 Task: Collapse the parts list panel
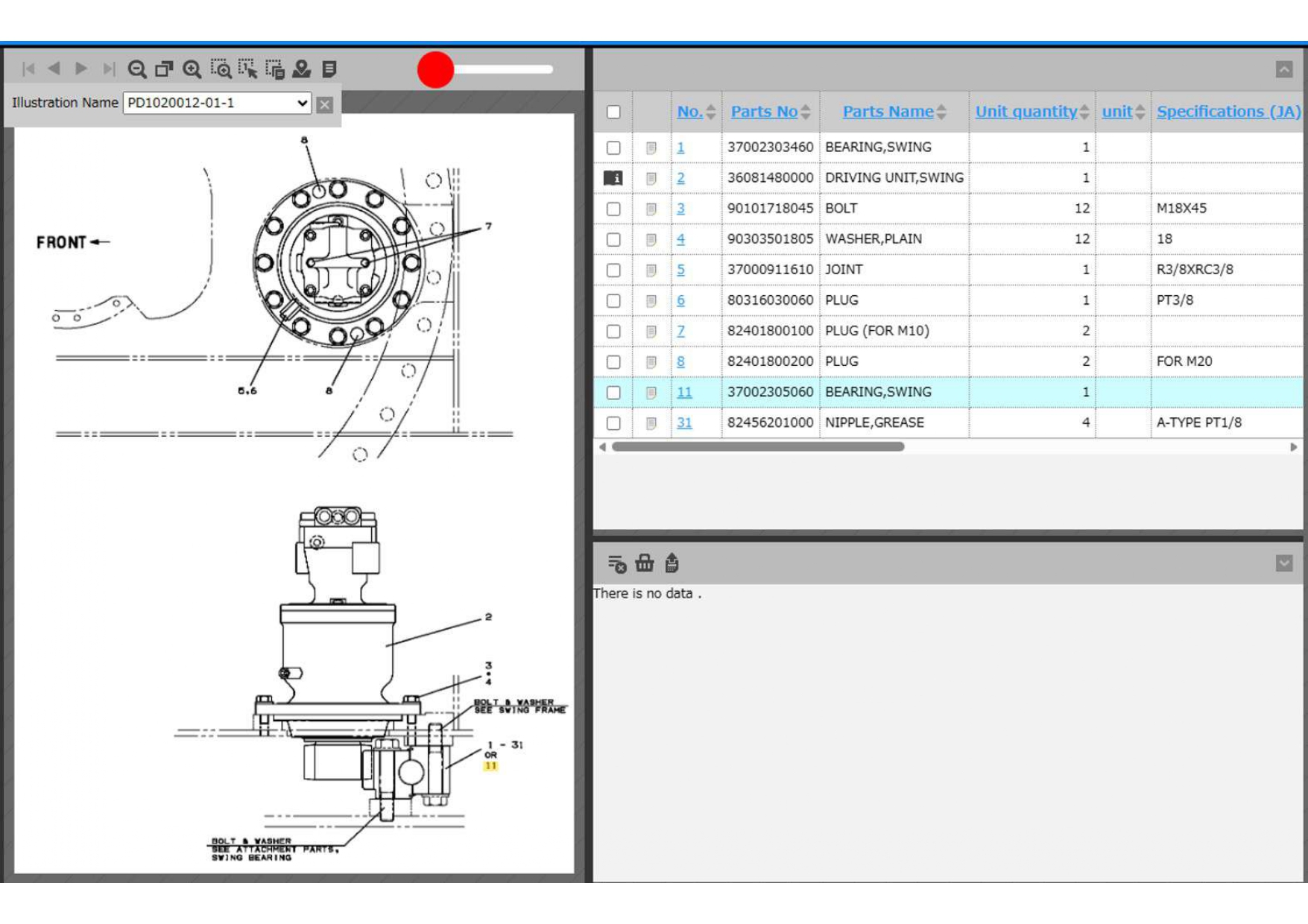click(1283, 69)
